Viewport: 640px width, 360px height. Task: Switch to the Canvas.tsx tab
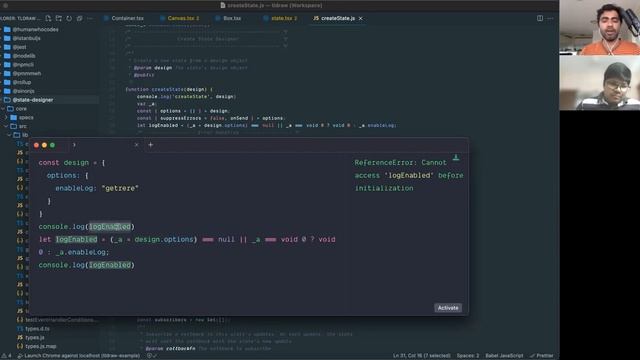coord(179,18)
